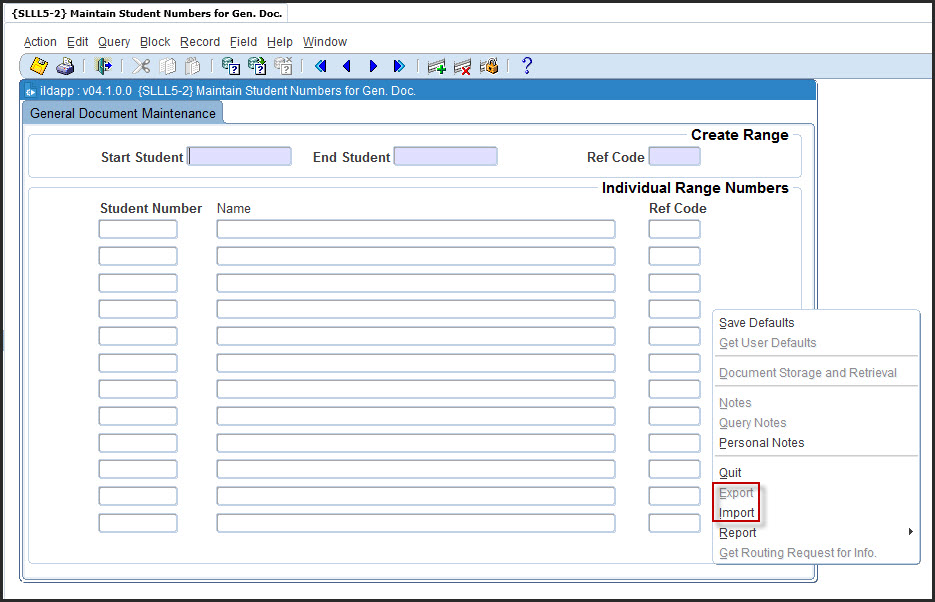Click the Lock Record padlock icon
935x602 pixels.
[489, 66]
